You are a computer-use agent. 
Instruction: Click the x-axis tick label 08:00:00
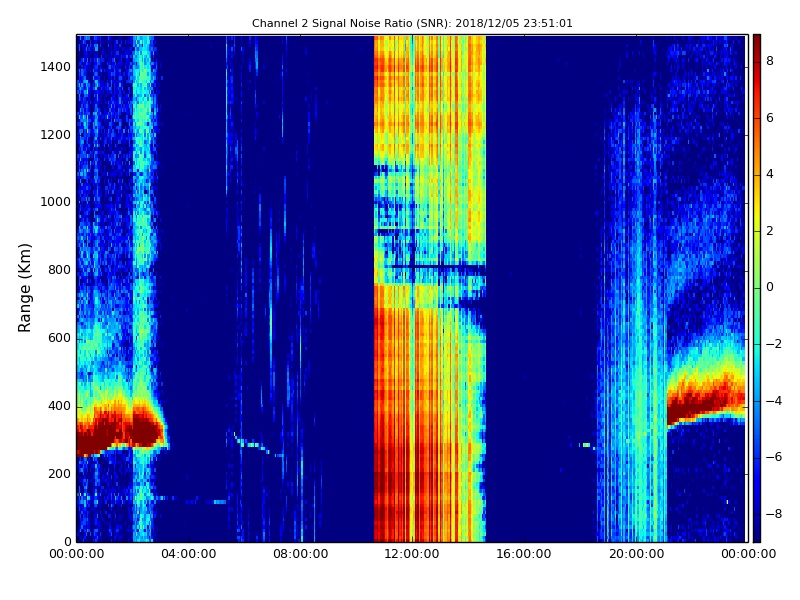301,554
